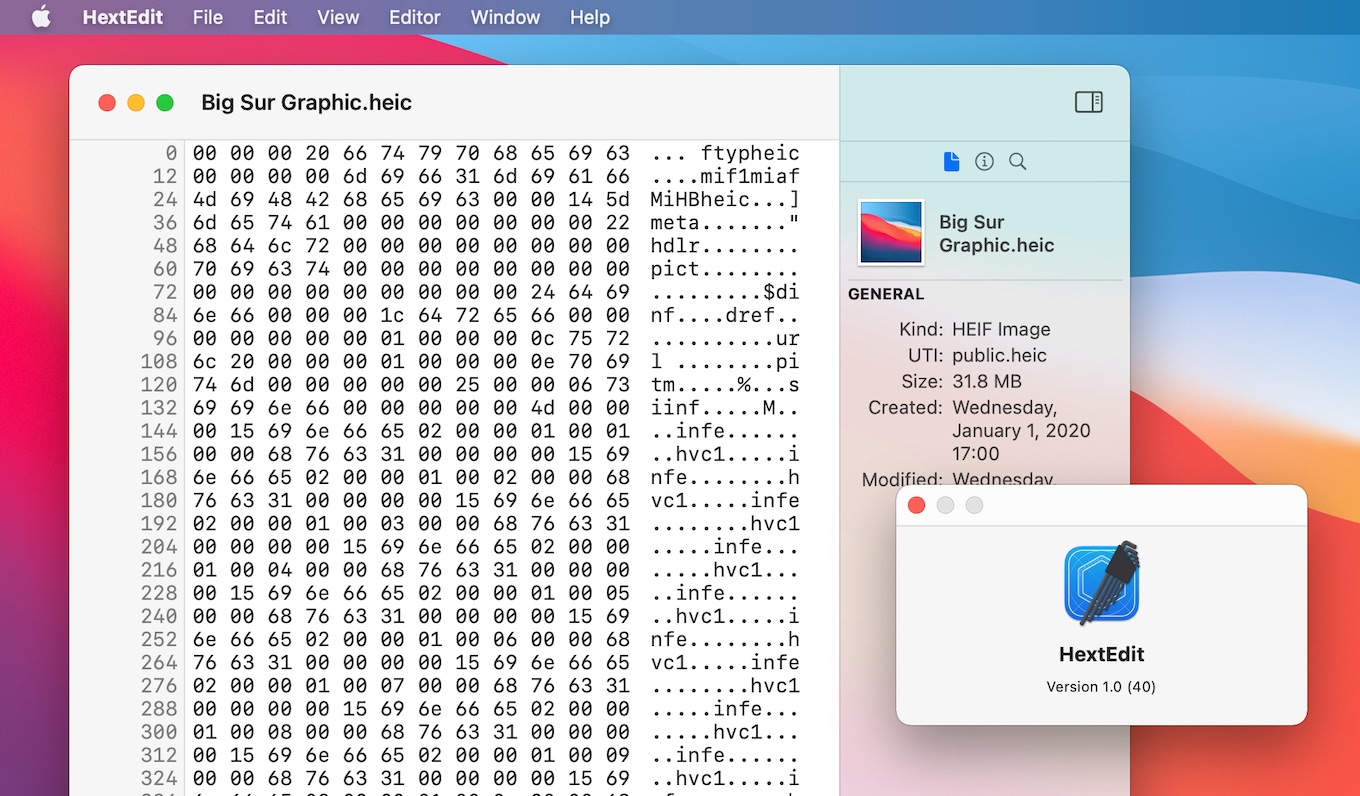
Task: Click the ASCII text 'MiHBheic...]'
Action: pyautogui.click(x=725, y=199)
